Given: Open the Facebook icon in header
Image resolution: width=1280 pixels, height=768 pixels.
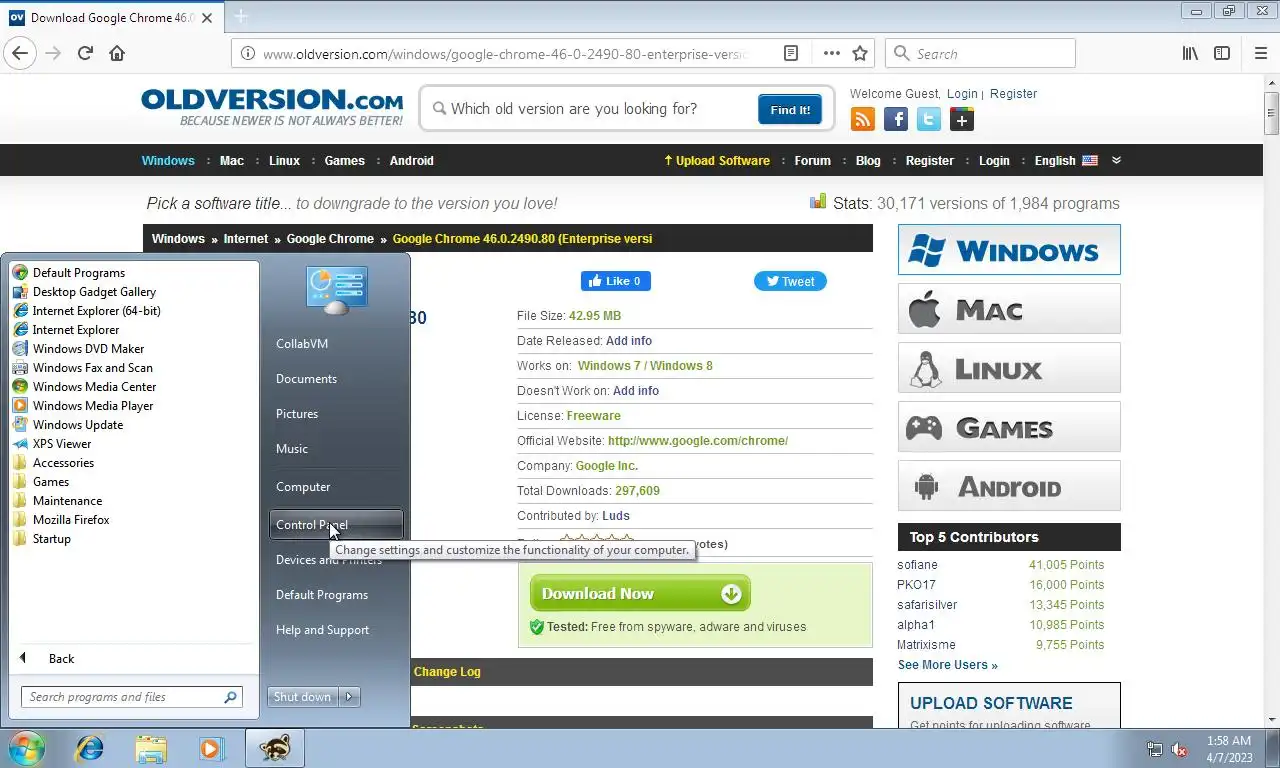Looking at the screenshot, I should pyautogui.click(x=896, y=120).
